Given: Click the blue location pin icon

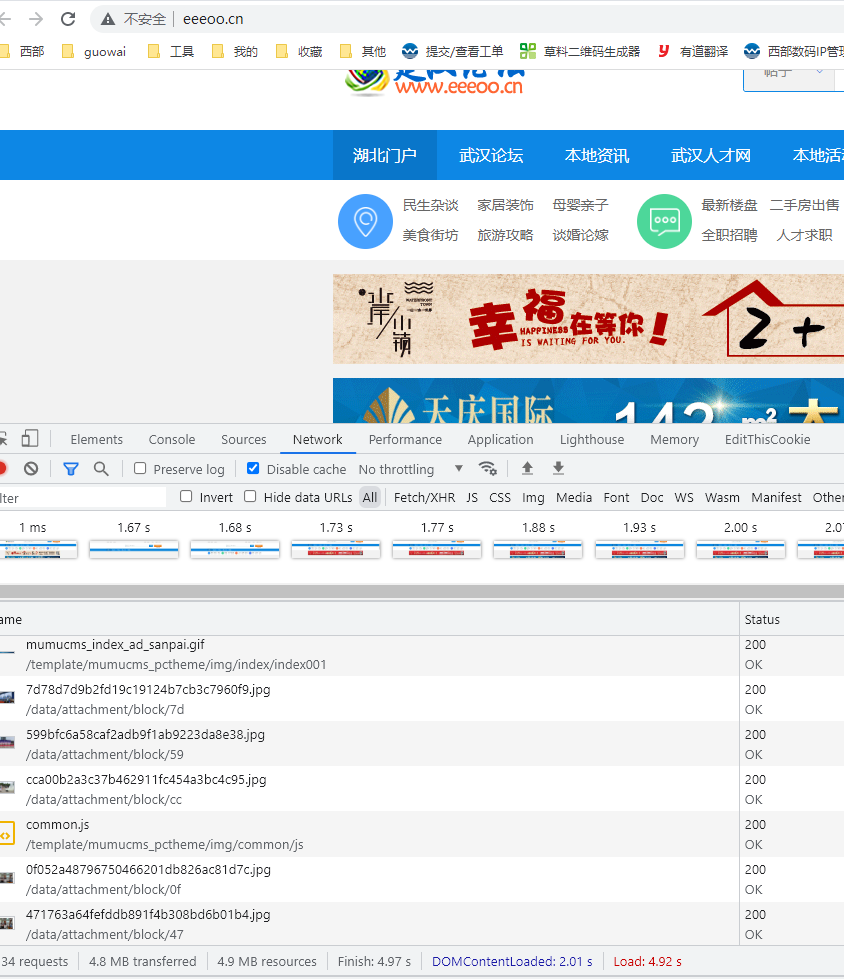Looking at the screenshot, I should [365, 221].
